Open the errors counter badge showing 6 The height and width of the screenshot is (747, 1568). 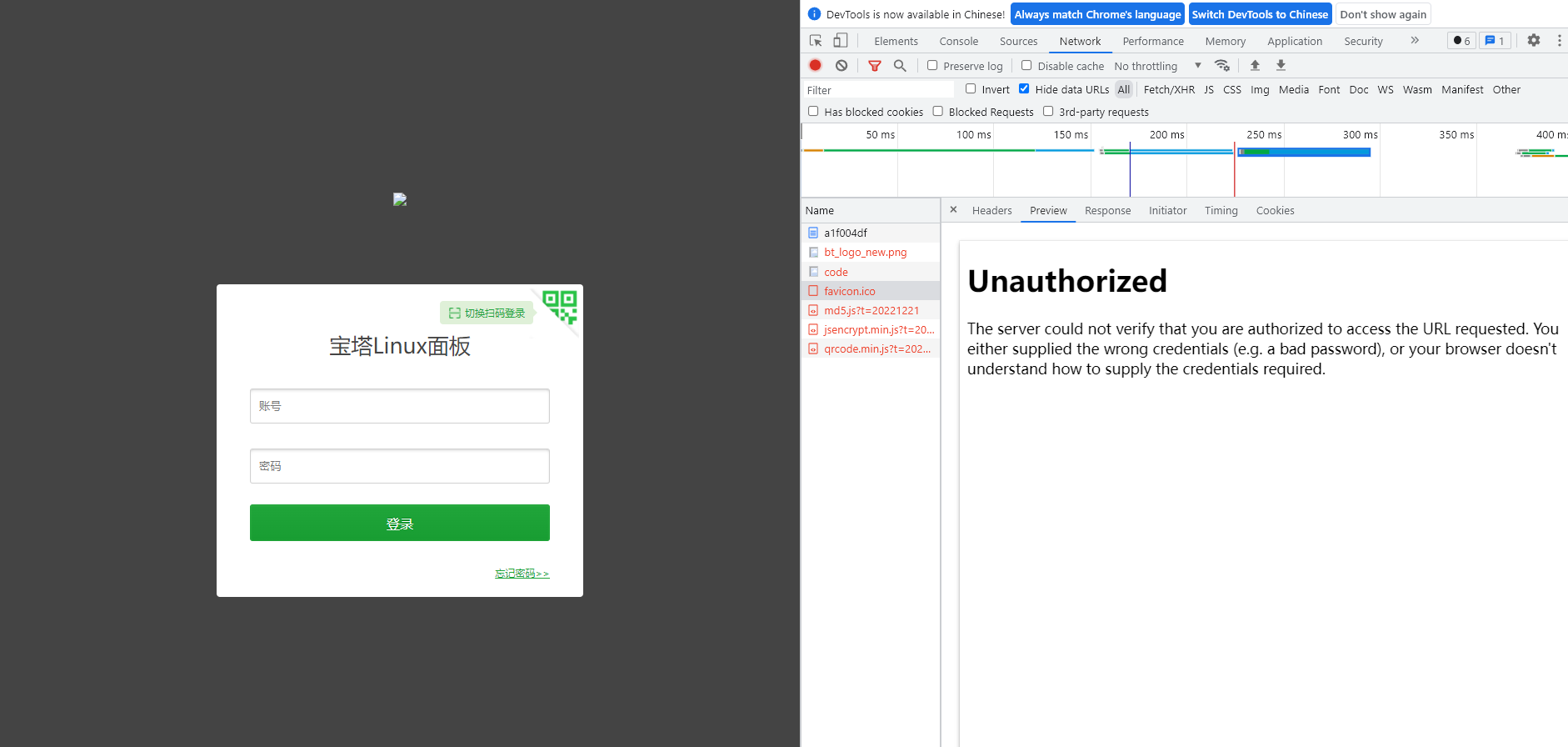click(x=1461, y=40)
